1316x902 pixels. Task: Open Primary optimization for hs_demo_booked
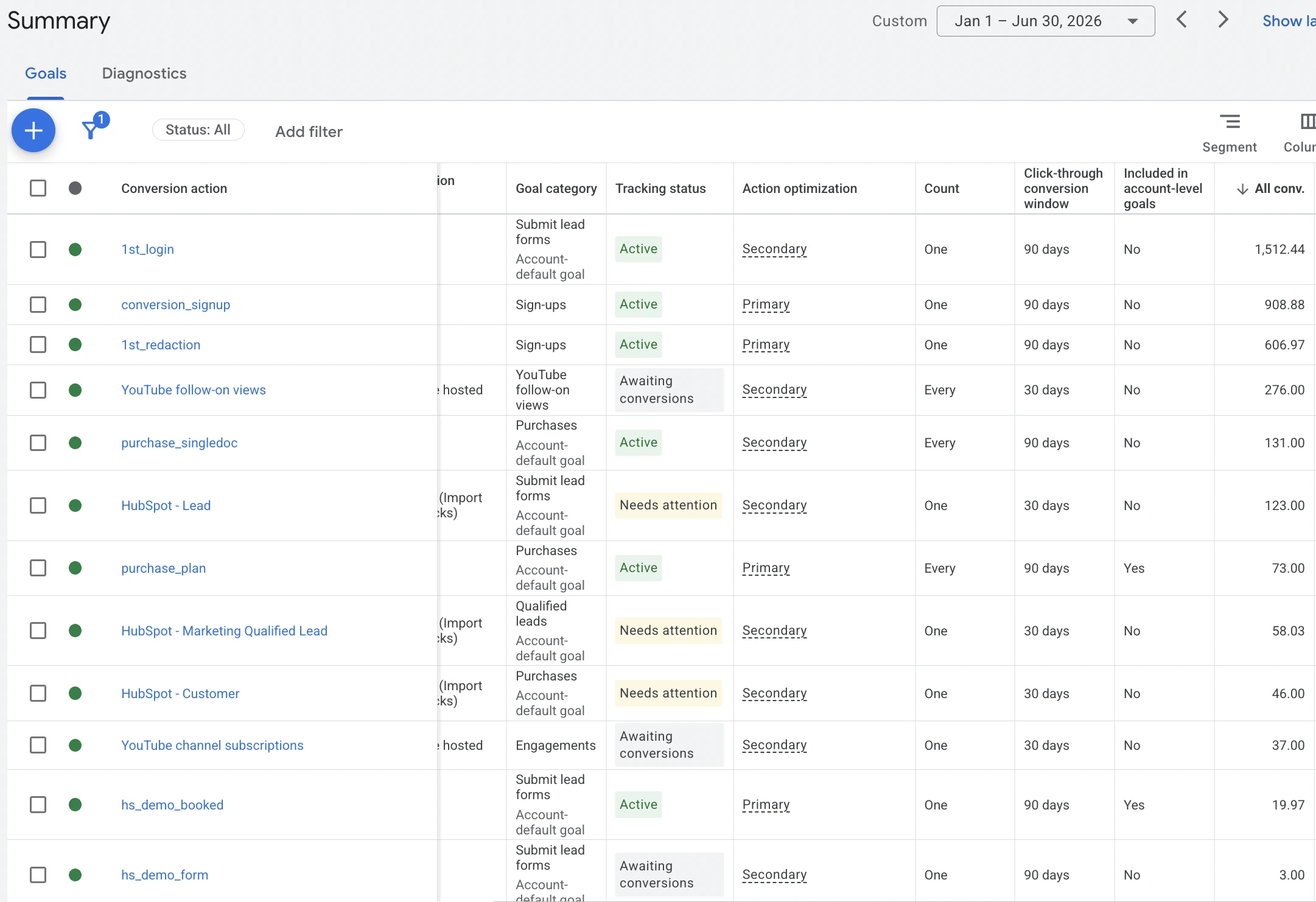point(766,805)
